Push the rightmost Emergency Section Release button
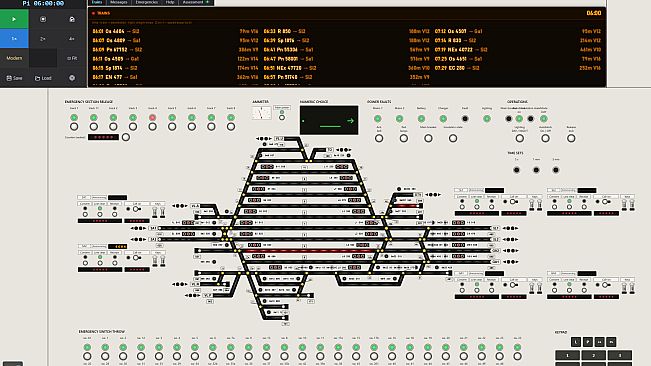This screenshot has width=651, height=366. click(231, 127)
